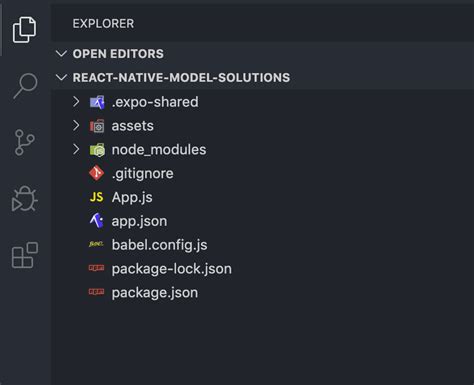
Task: Open the App.js file
Action: [x=132, y=198]
